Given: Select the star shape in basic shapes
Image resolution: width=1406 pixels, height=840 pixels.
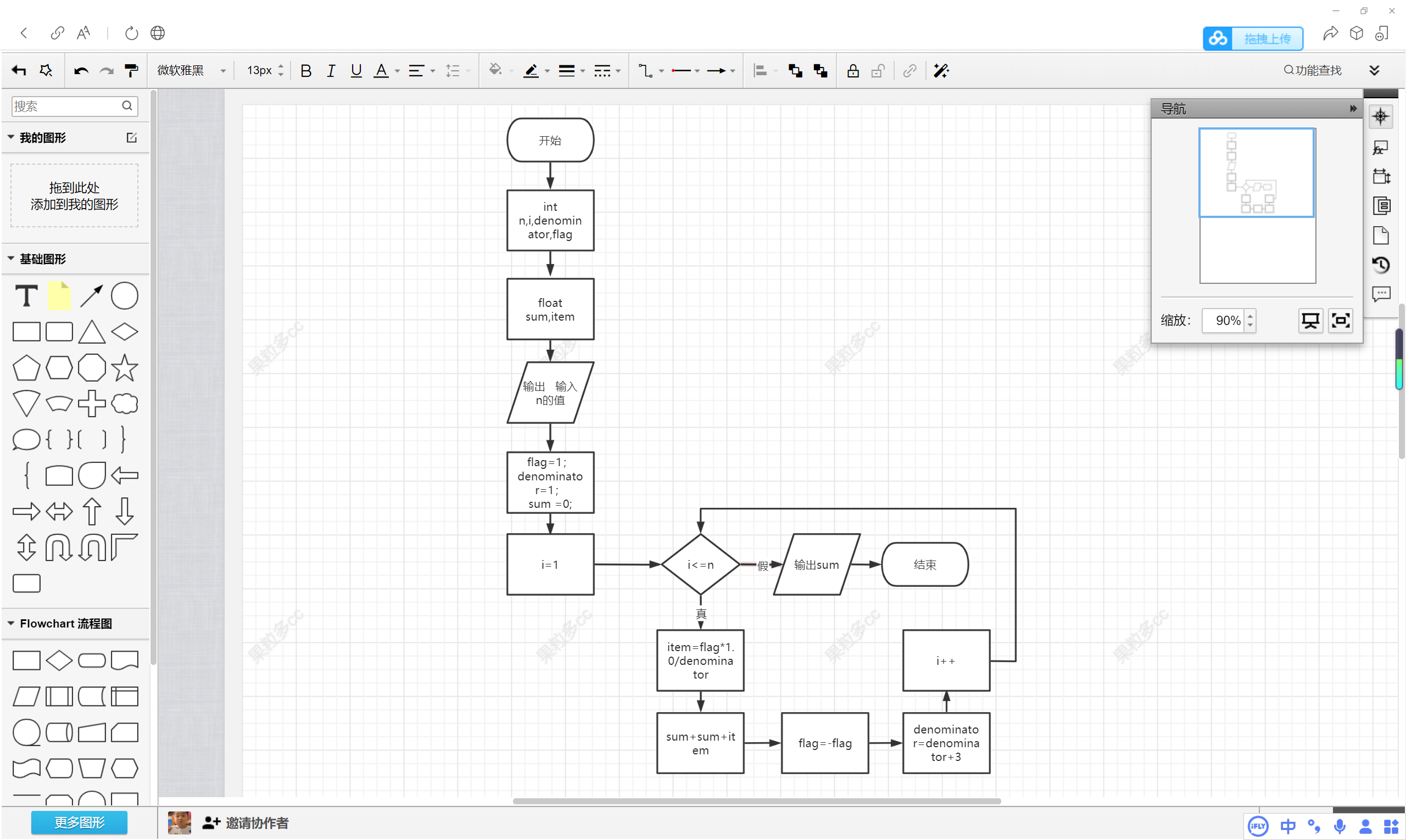Looking at the screenshot, I should pyautogui.click(x=124, y=368).
